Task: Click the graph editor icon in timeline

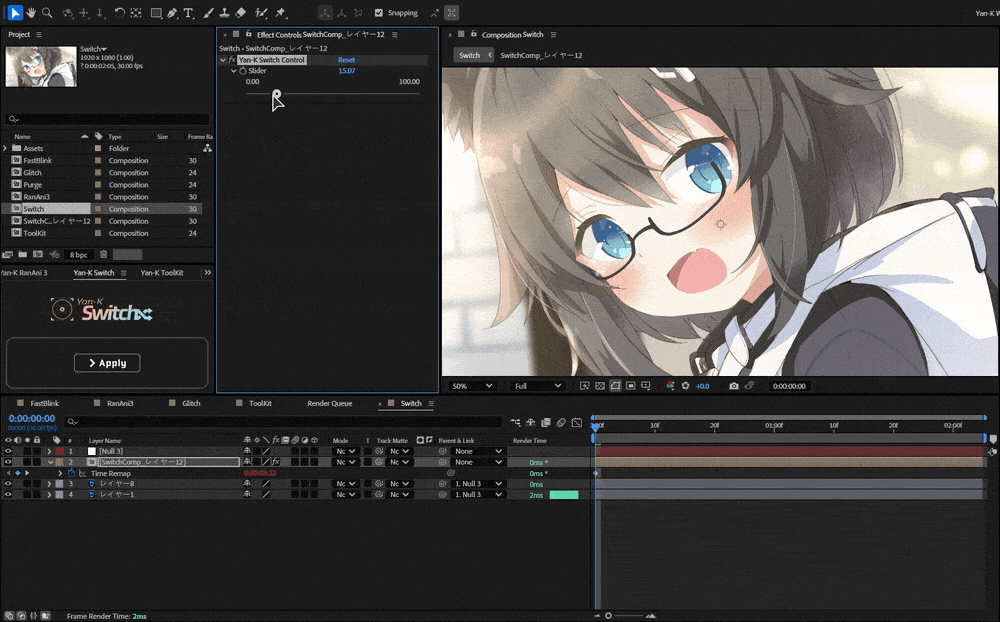Action: 577,422
